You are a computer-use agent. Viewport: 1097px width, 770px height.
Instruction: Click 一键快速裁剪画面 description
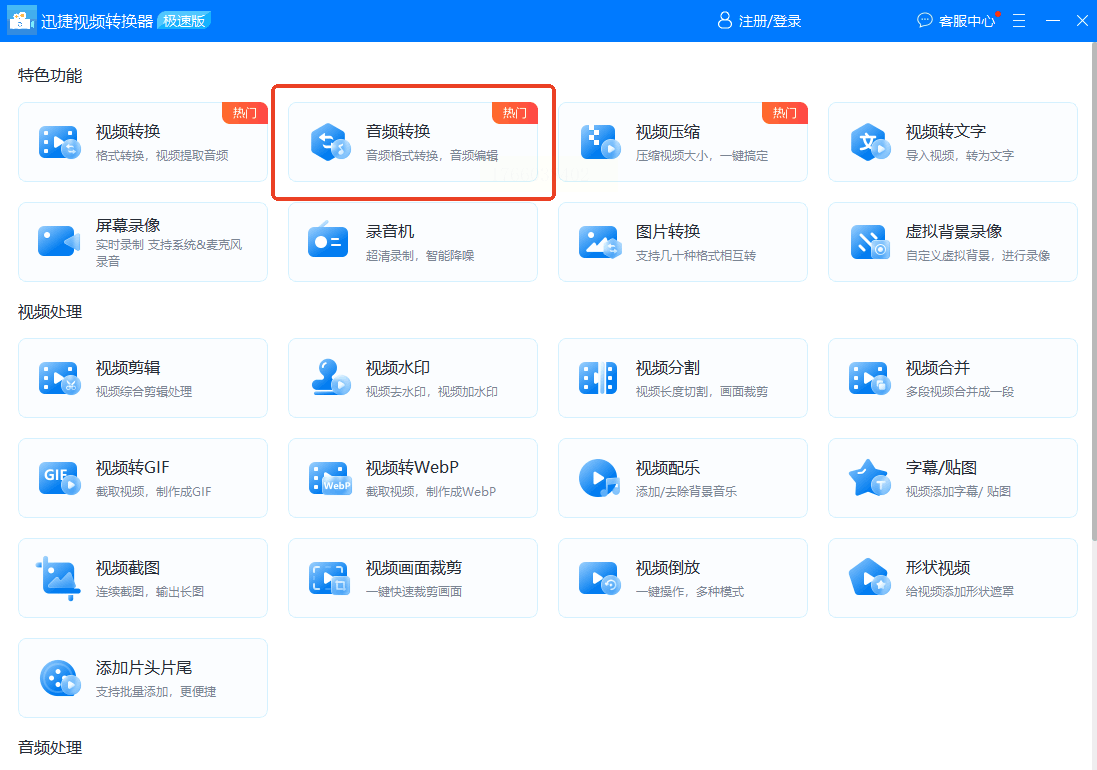[x=414, y=592]
